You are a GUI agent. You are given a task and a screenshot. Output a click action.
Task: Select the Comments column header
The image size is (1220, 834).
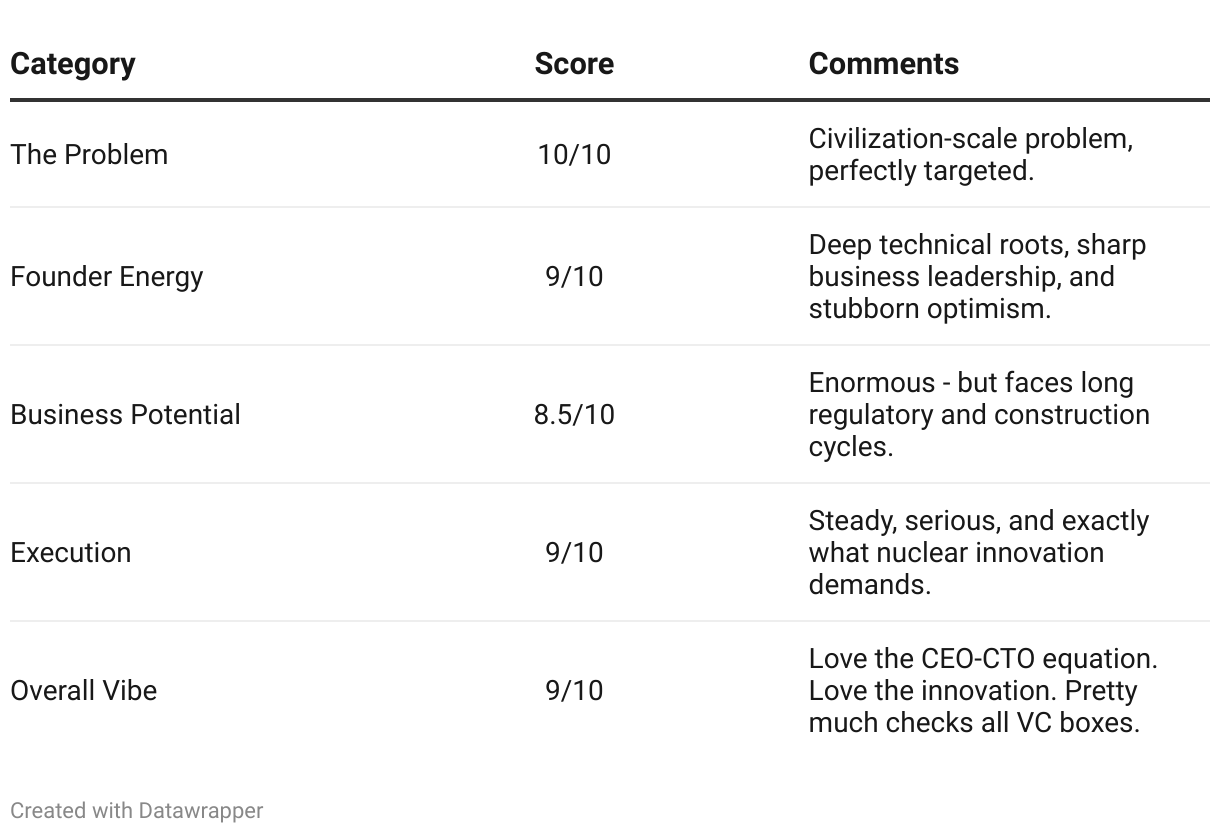(x=883, y=64)
